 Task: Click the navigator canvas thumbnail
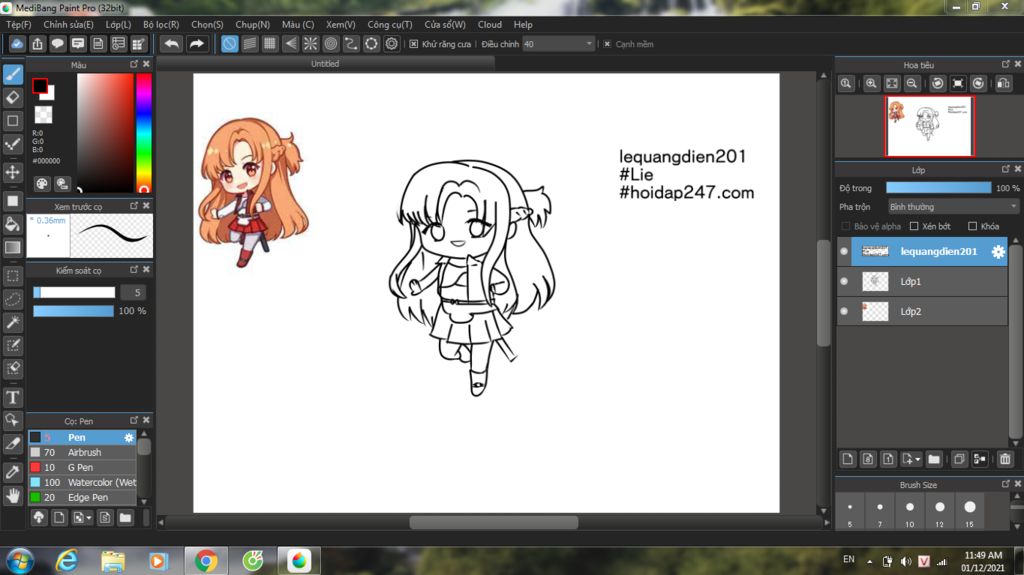click(929, 126)
